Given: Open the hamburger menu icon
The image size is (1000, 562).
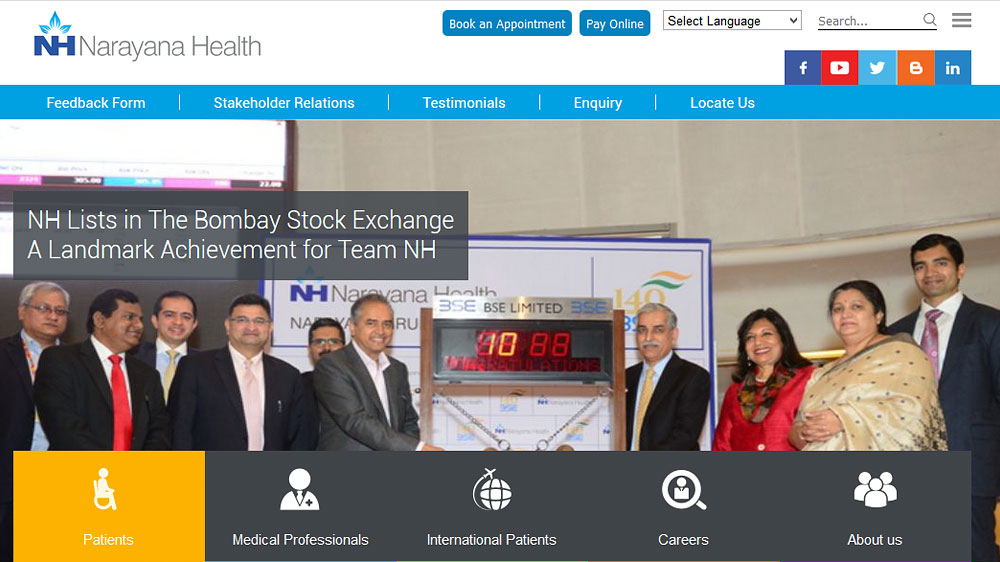Looking at the screenshot, I should point(962,20).
